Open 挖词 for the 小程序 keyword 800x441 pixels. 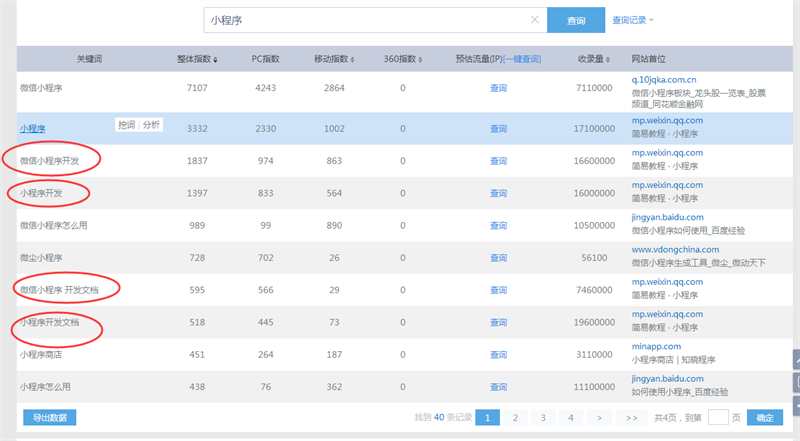point(126,125)
